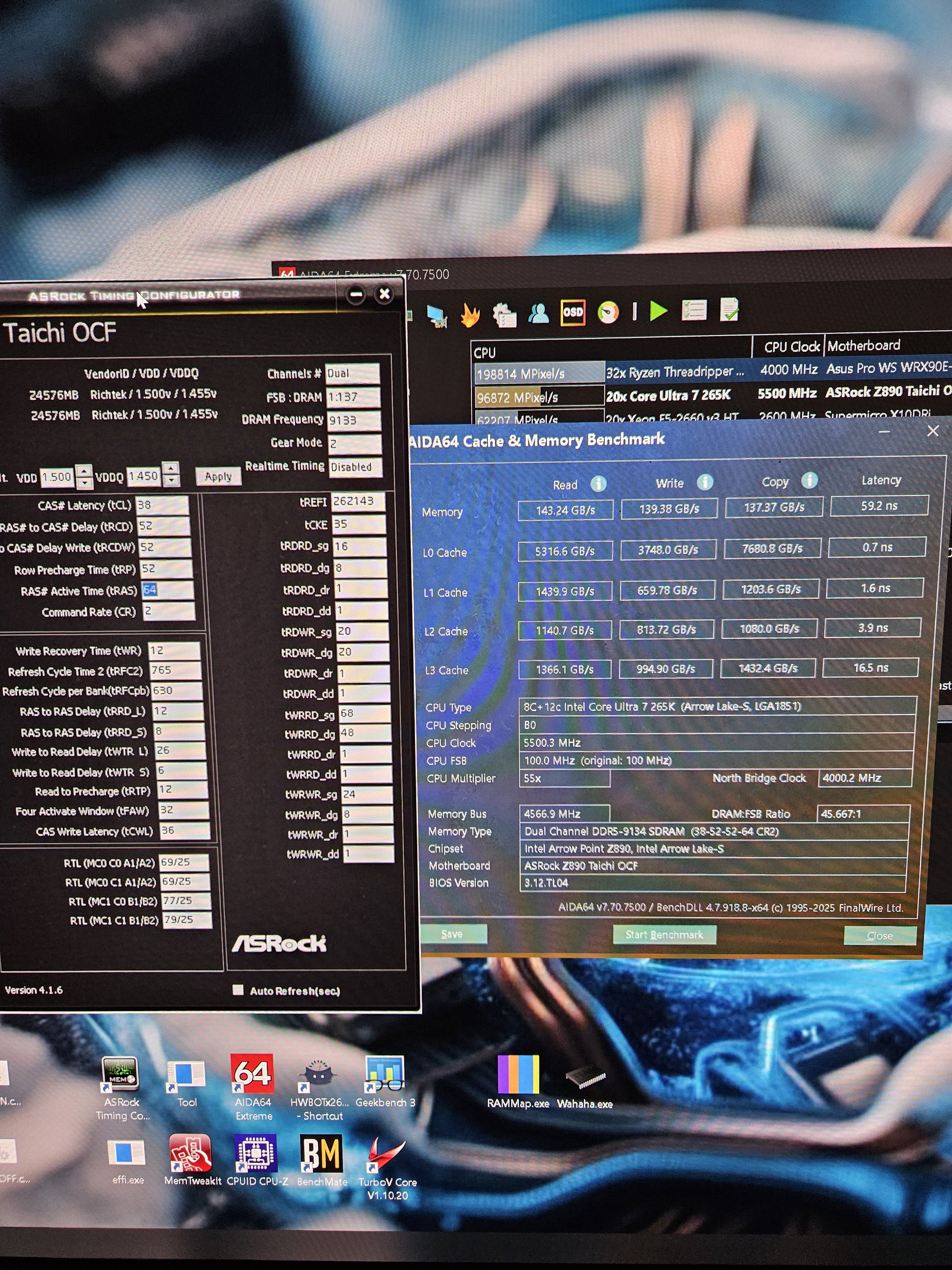Click the Read info icon
This screenshot has width=952, height=1270.
click(598, 484)
